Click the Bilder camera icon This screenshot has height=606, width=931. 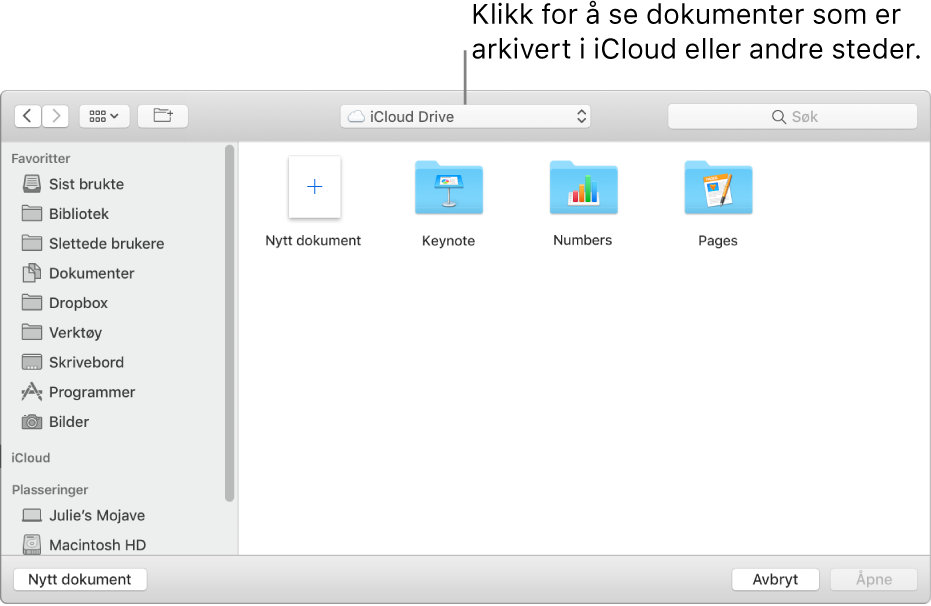[32, 422]
